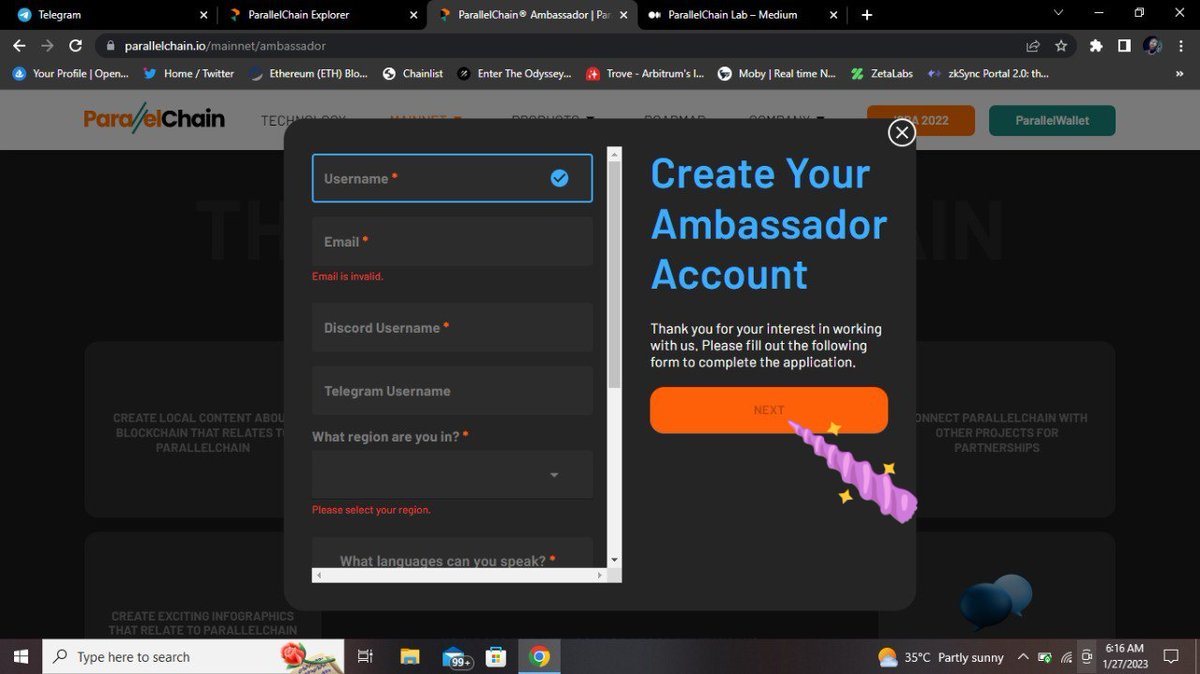Close the ParallelChain Lab Medium tab
The image size is (1200, 674).
click(x=834, y=15)
